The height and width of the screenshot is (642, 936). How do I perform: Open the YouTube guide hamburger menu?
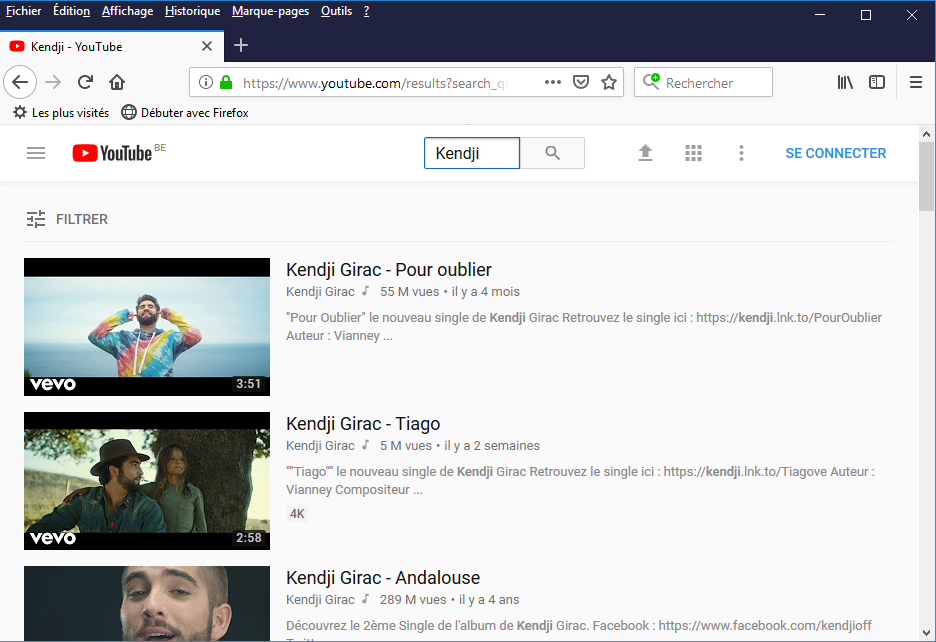click(x=36, y=153)
